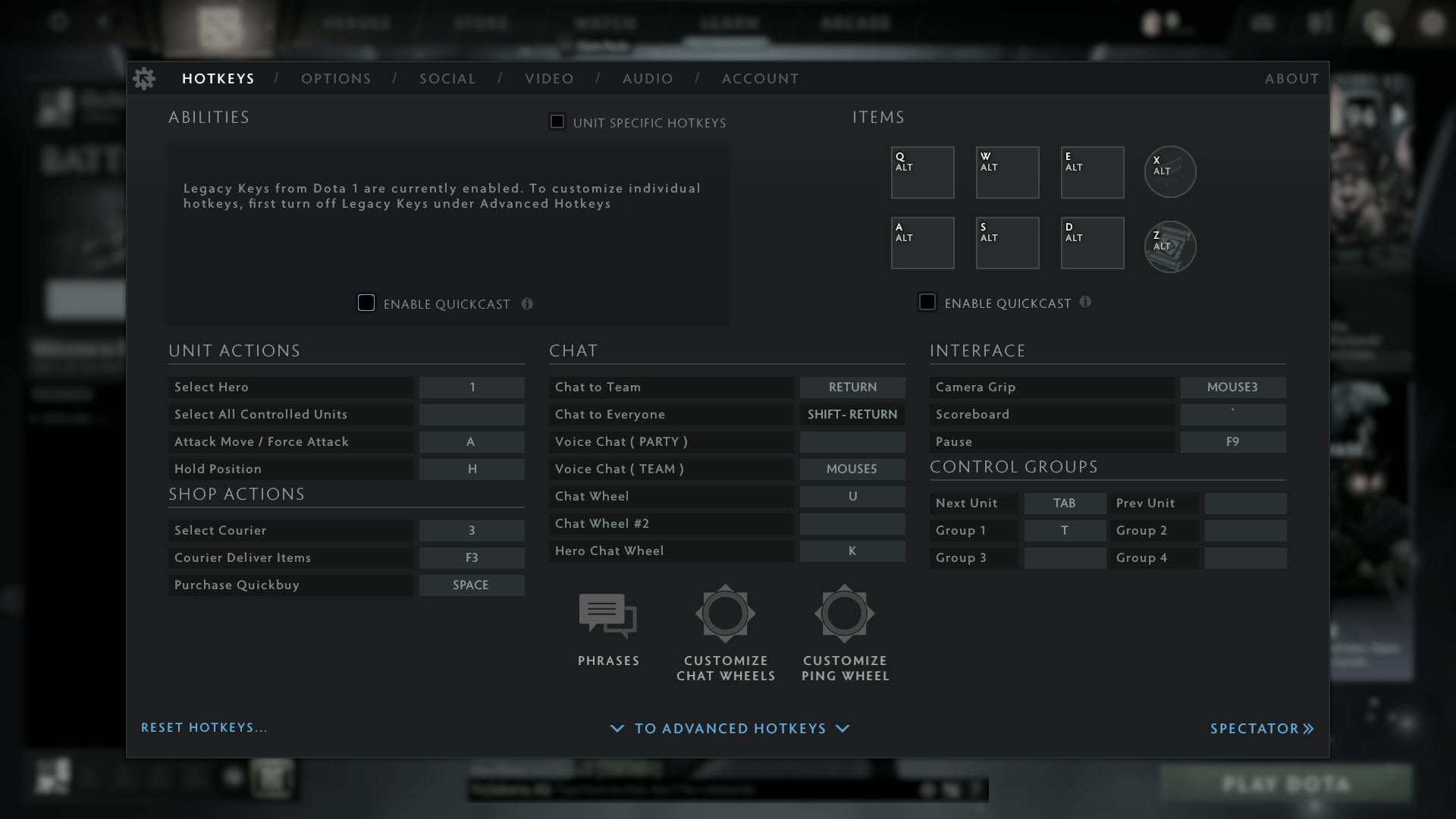Select the Social tab
This screenshot has height=819, width=1456.
tap(448, 78)
